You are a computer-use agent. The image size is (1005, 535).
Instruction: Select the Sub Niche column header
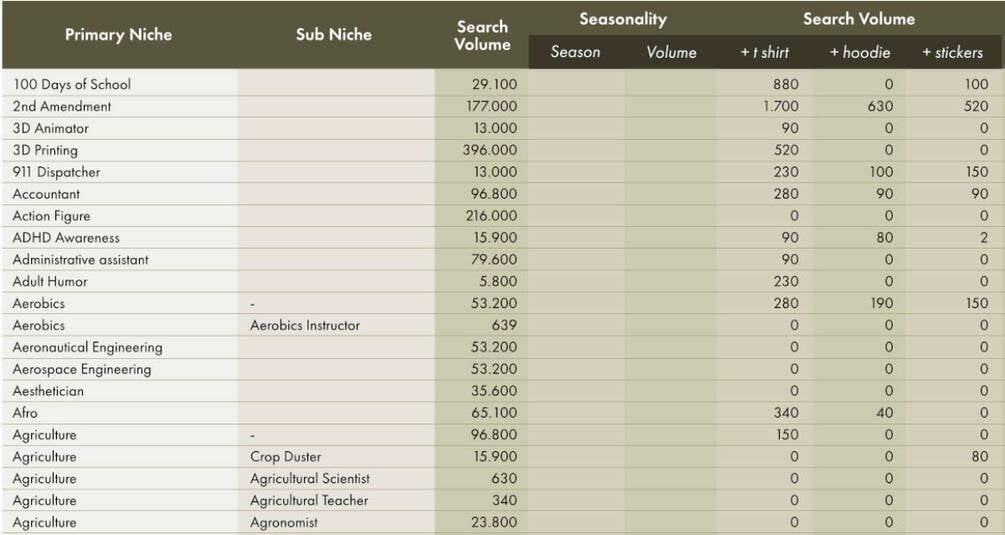coord(333,35)
